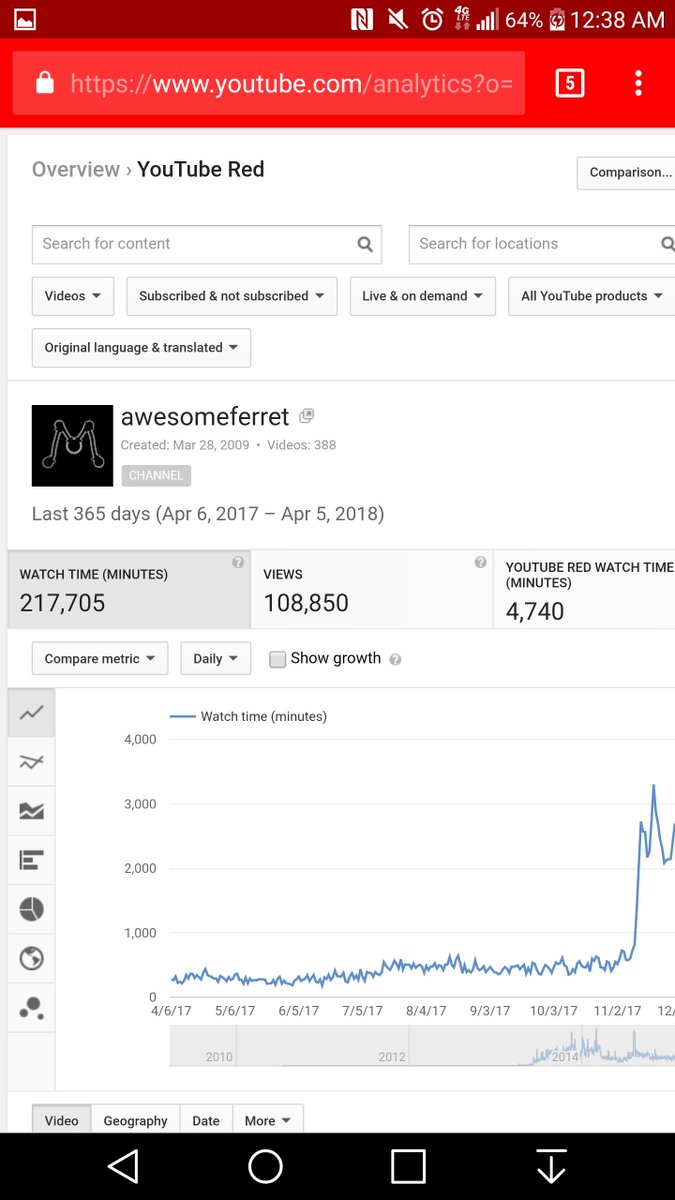Select the globe map chart icon
The height and width of the screenshot is (1200, 675).
pos(31,958)
